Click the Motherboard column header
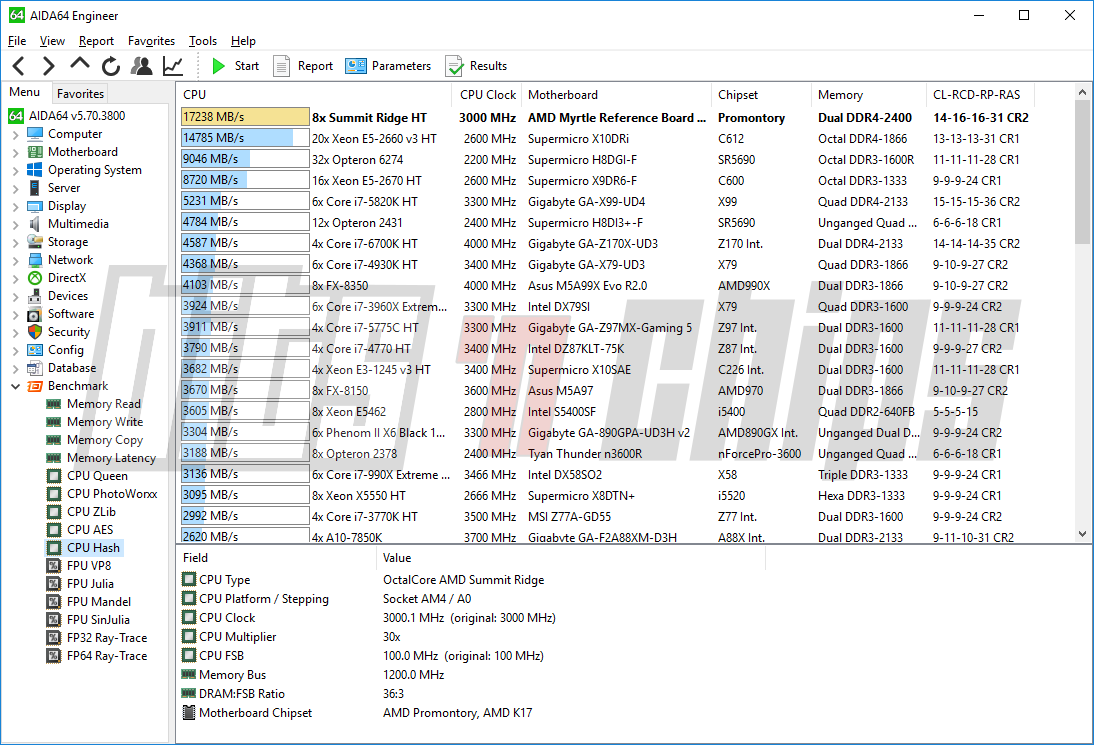The height and width of the screenshot is (745, 1094). point(616,95)
